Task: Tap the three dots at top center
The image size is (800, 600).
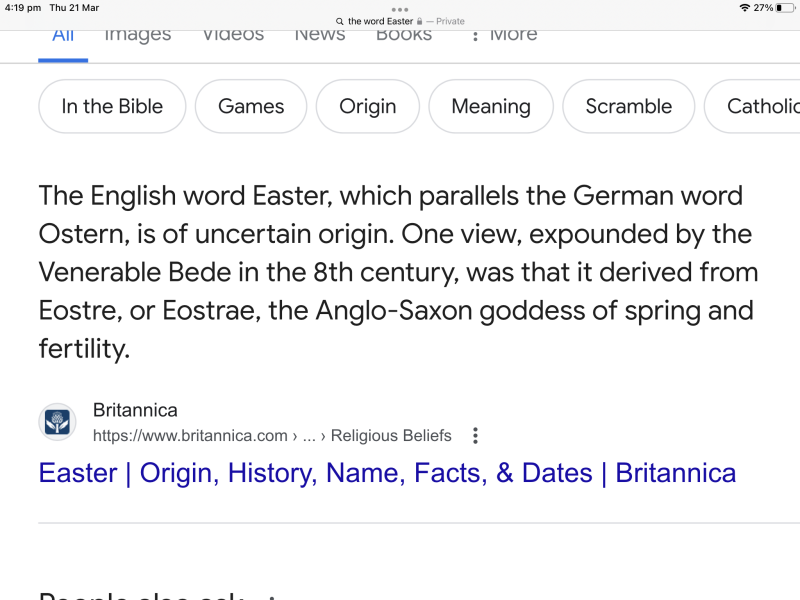Action: click(399, 10)
